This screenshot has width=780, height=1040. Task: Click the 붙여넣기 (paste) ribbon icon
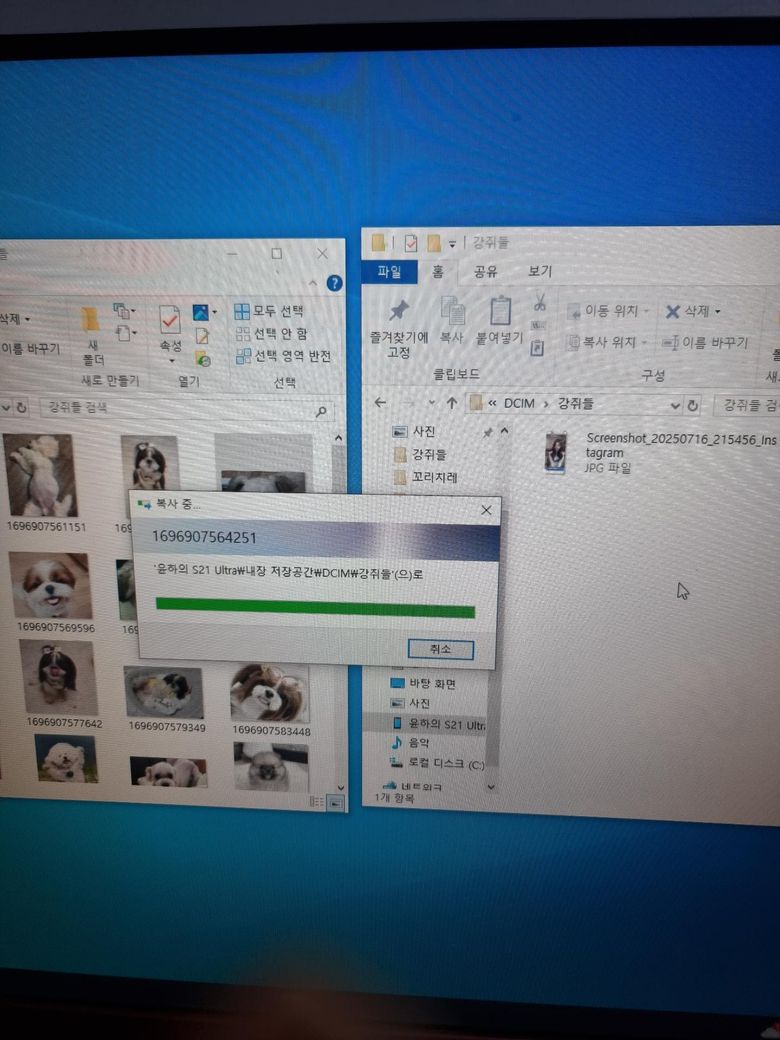[499, 314]
